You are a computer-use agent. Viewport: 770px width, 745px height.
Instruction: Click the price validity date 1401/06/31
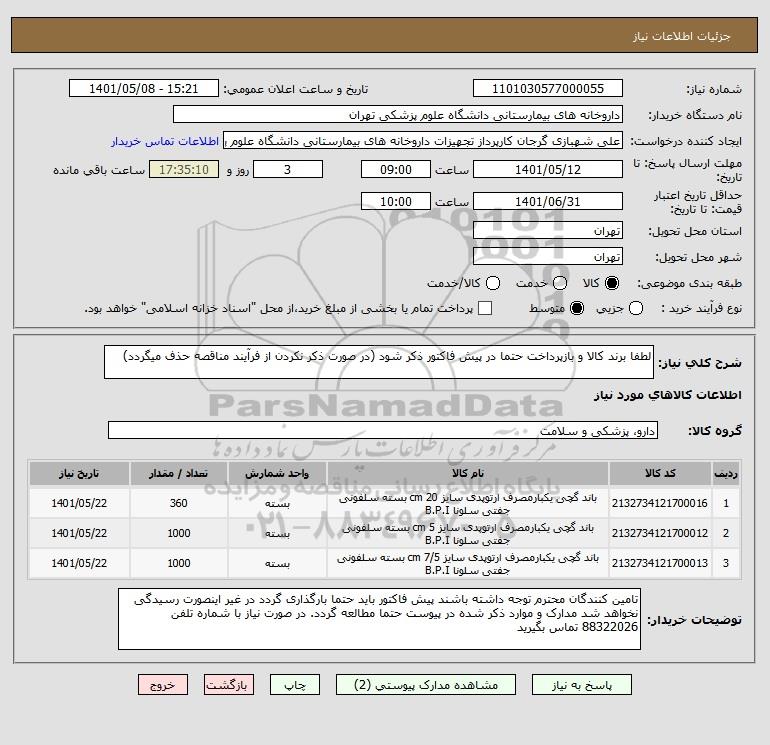click(548, 201)
